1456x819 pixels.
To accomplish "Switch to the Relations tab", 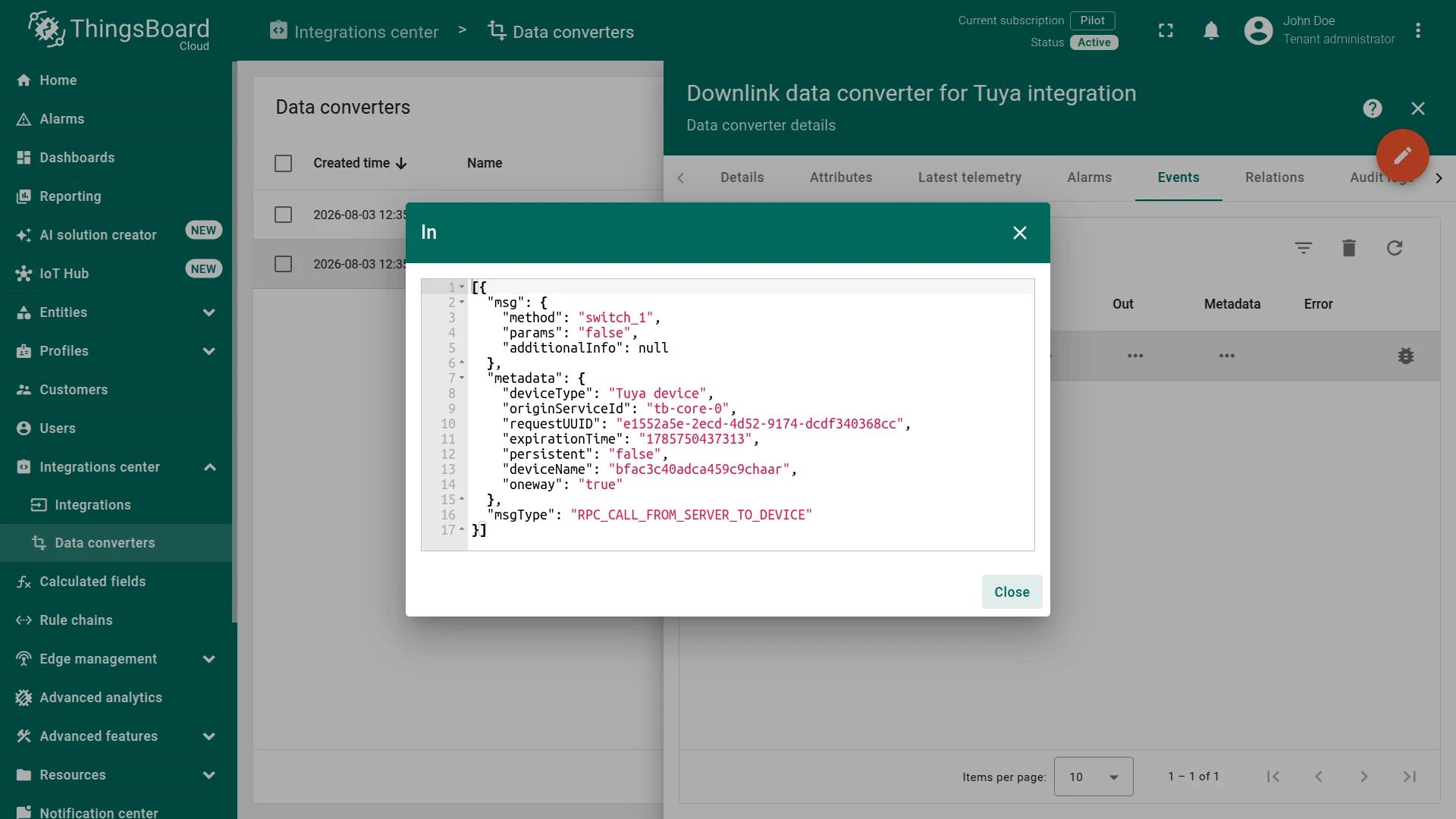I will (x=1274, y=177).
